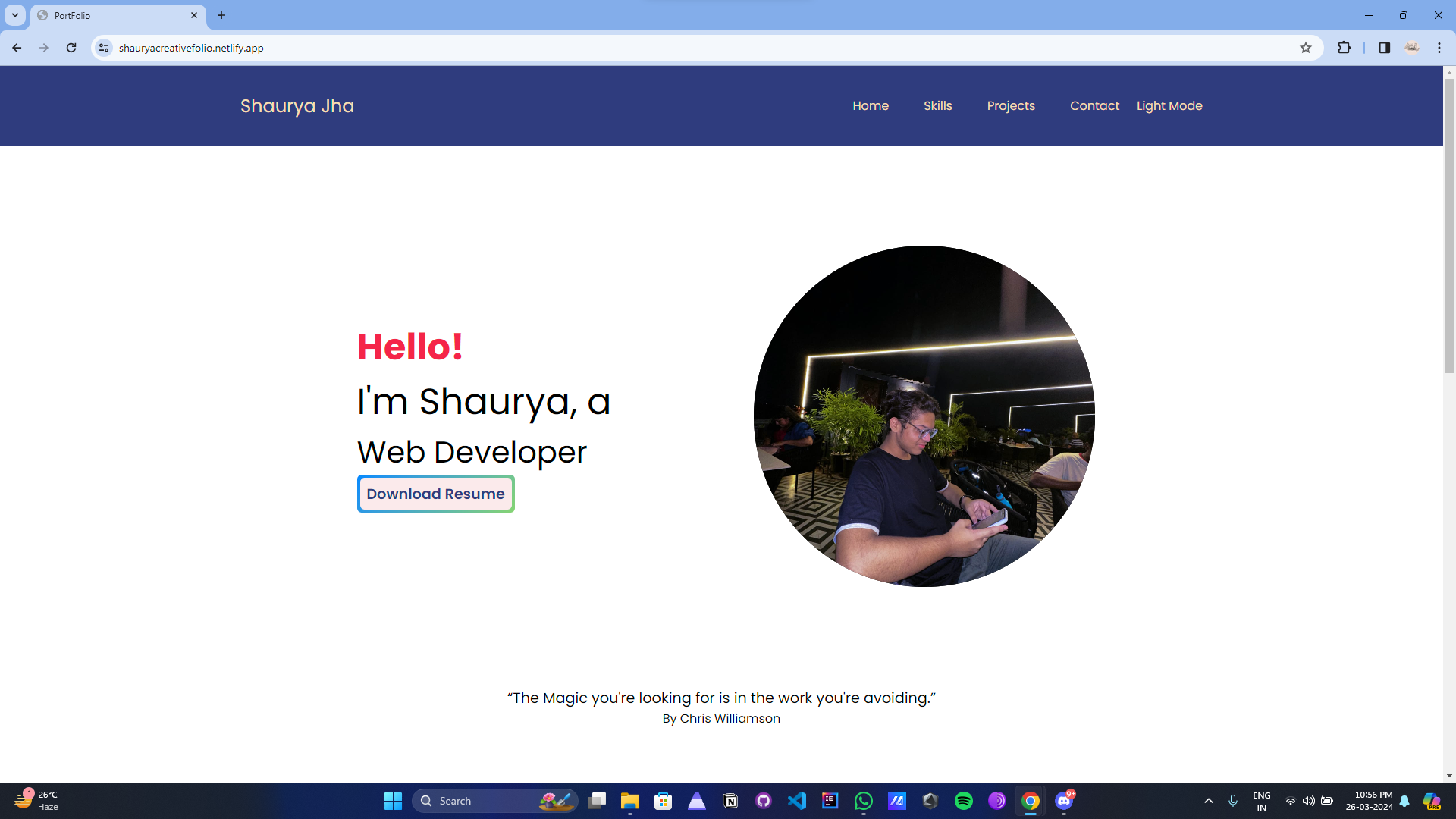Select the Skills navigation item

point(937,105)
